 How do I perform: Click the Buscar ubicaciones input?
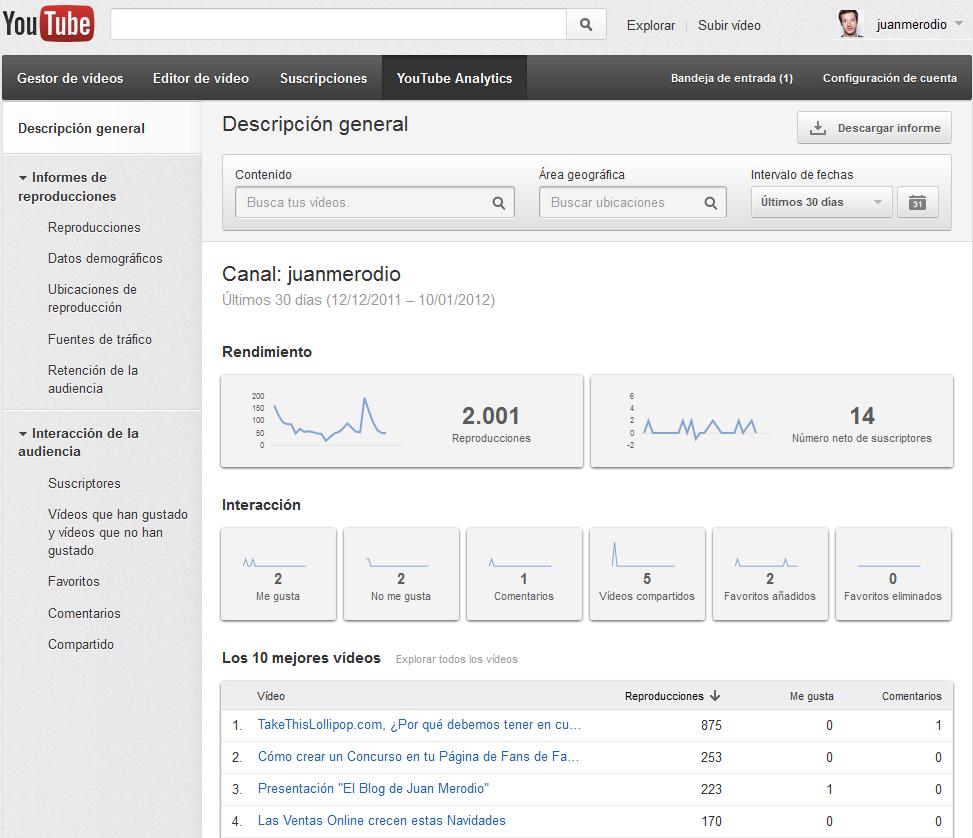click(x=632, y=202)
